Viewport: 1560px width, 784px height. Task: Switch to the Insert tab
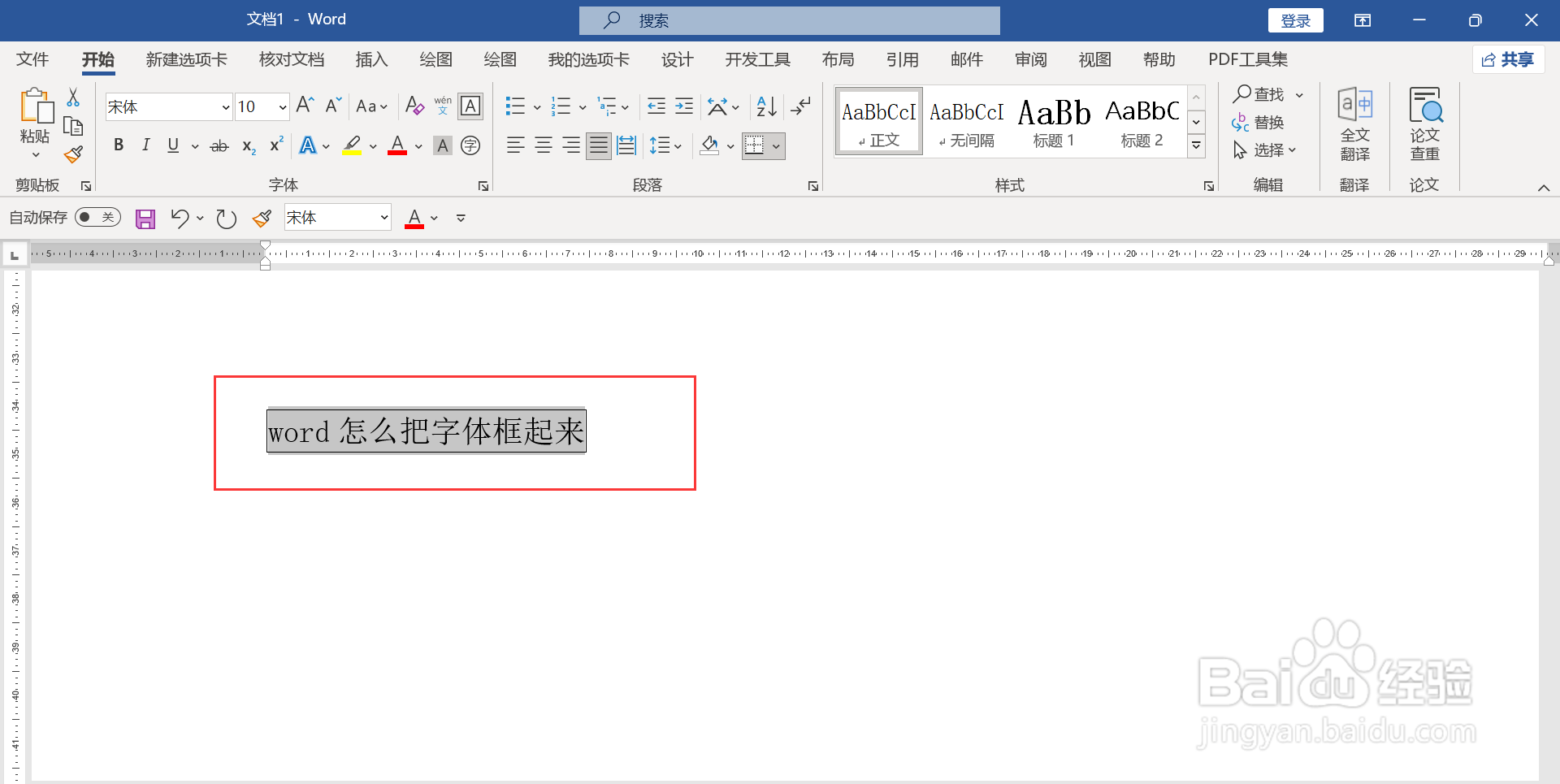[371, 59]
